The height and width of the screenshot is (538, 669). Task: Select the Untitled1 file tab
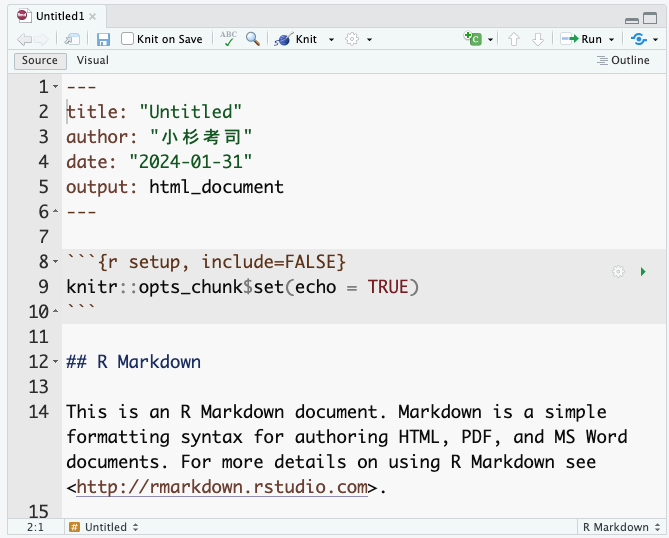(x=60, y=16)
